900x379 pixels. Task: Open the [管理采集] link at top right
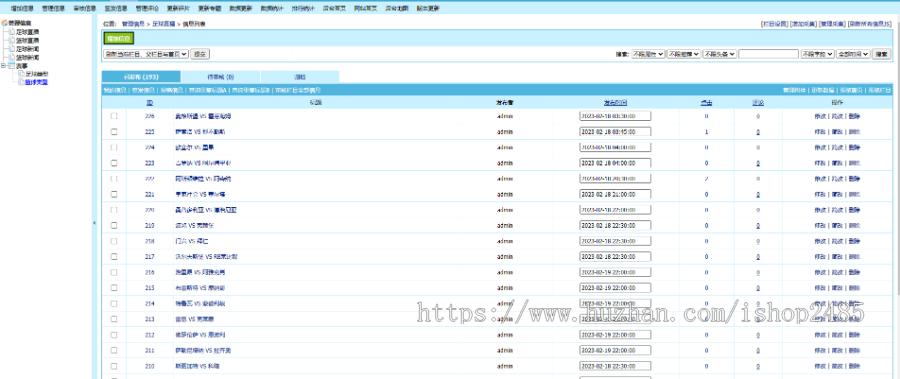832,24
